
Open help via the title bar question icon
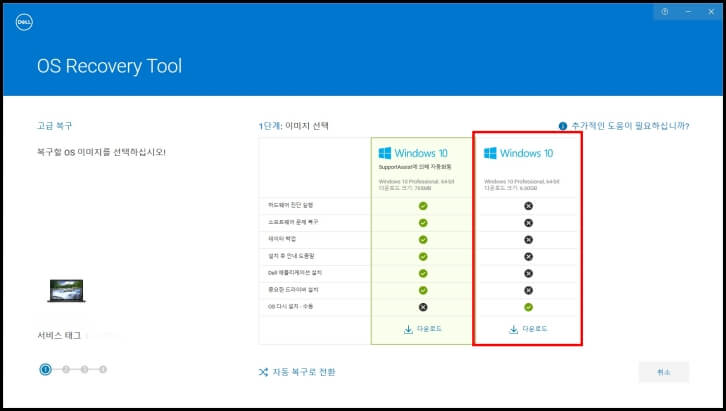coord(665,12)
